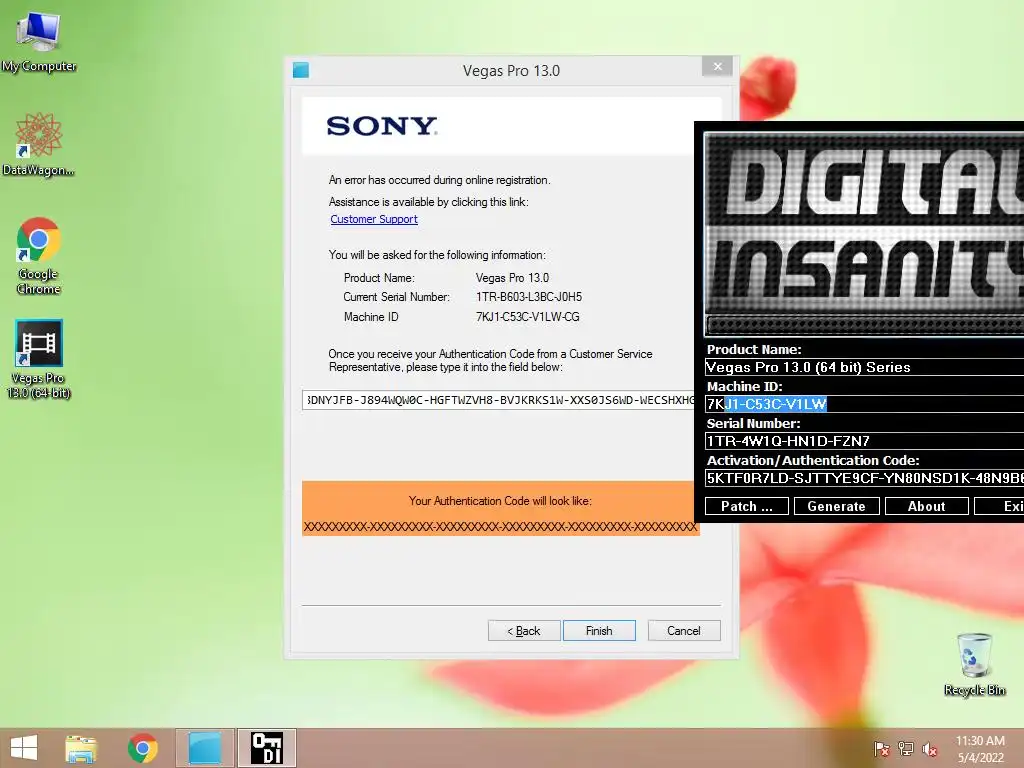Open File Explorer from the taskbar
1024x768 pixels.
click(81, 748)
